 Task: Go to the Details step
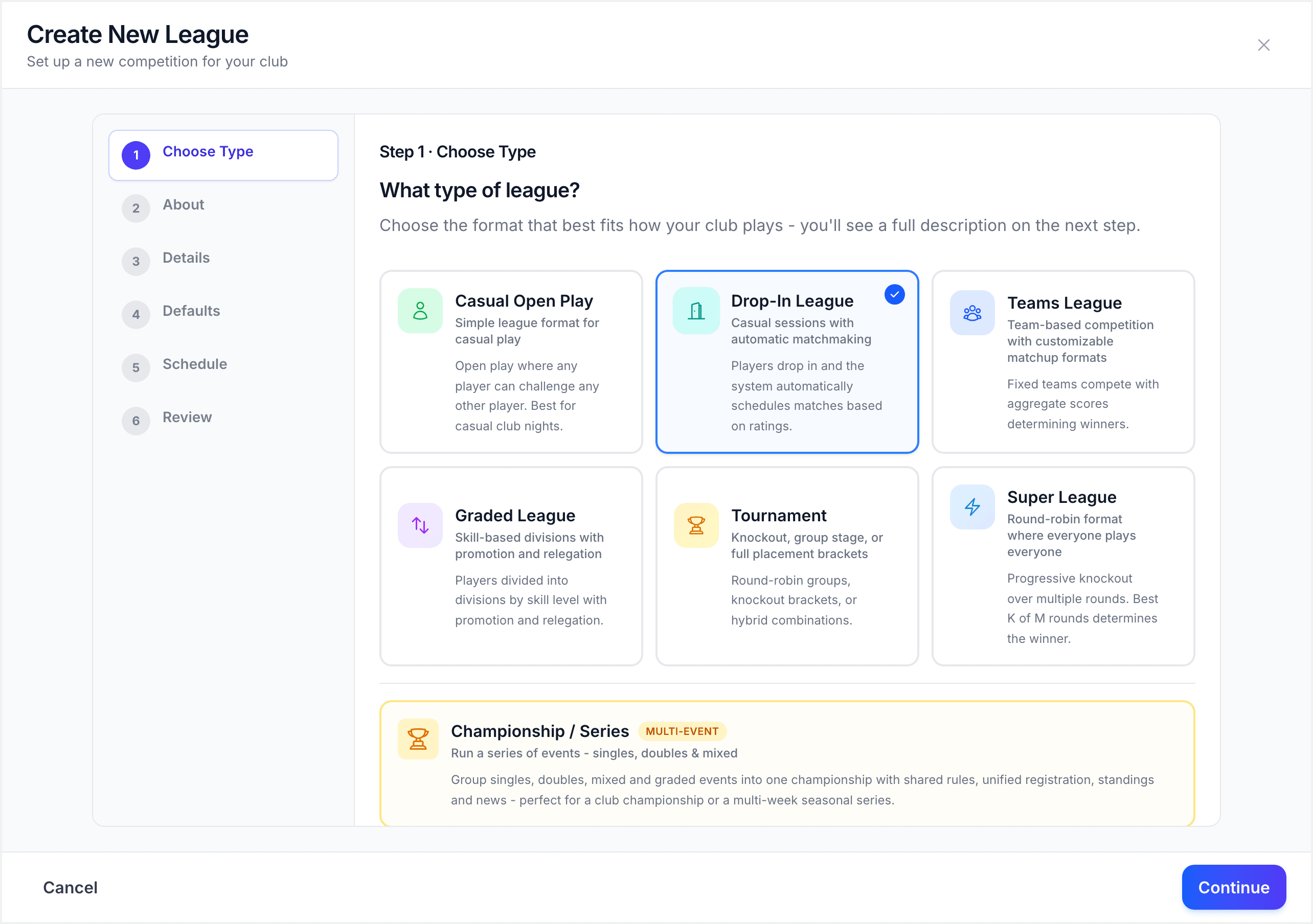(x=223, y=261)
